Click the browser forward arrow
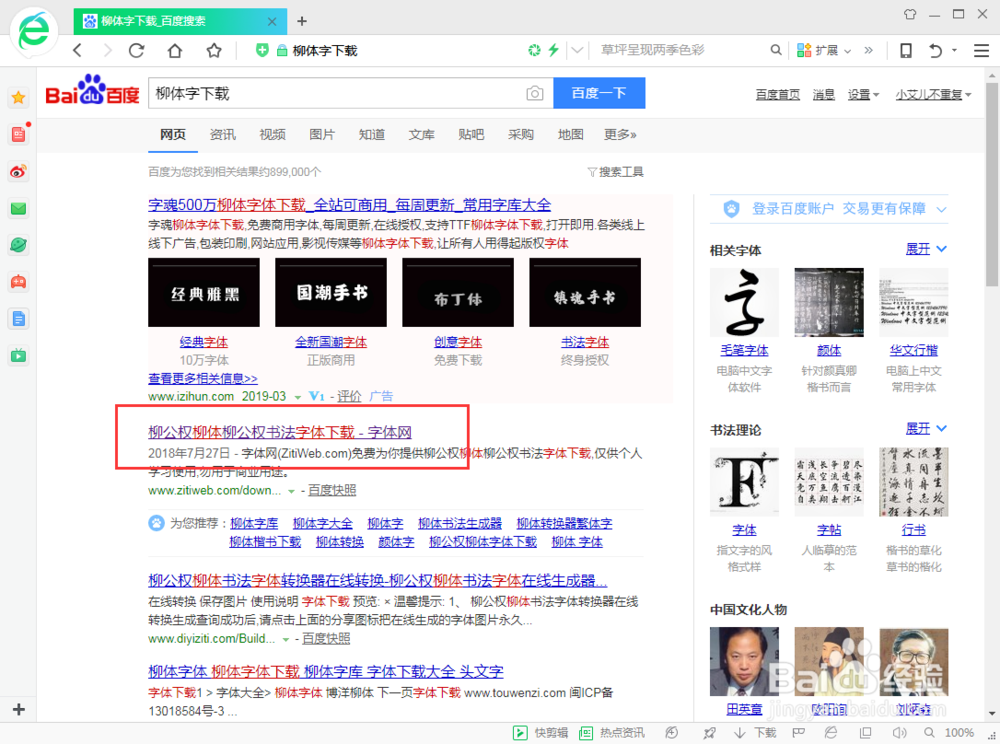Viewport: 1000px width, 744px height. tap(107, 50)
